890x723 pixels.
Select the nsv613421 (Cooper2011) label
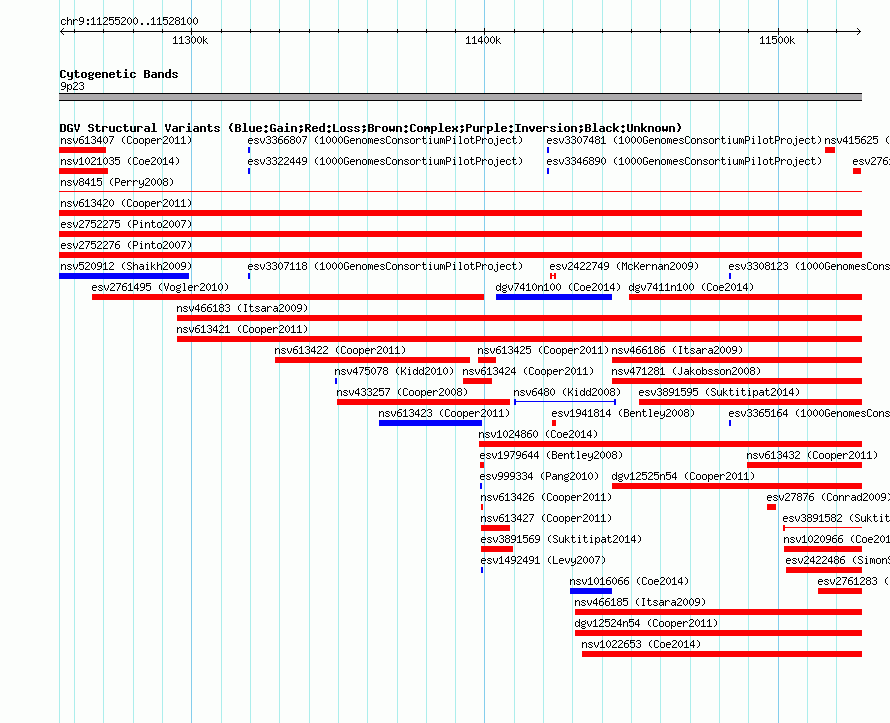[x=242, y=329]
